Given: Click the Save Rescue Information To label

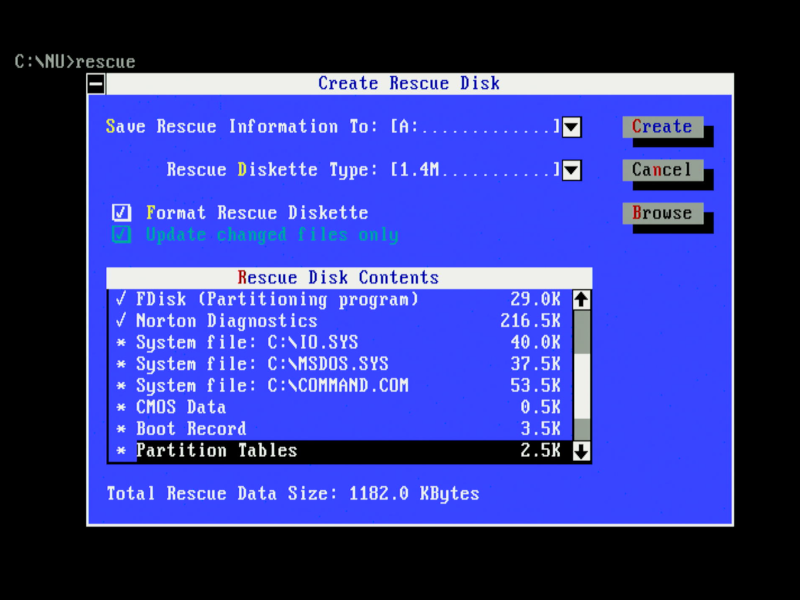Looking at the screenshot, I should [241, 127].
